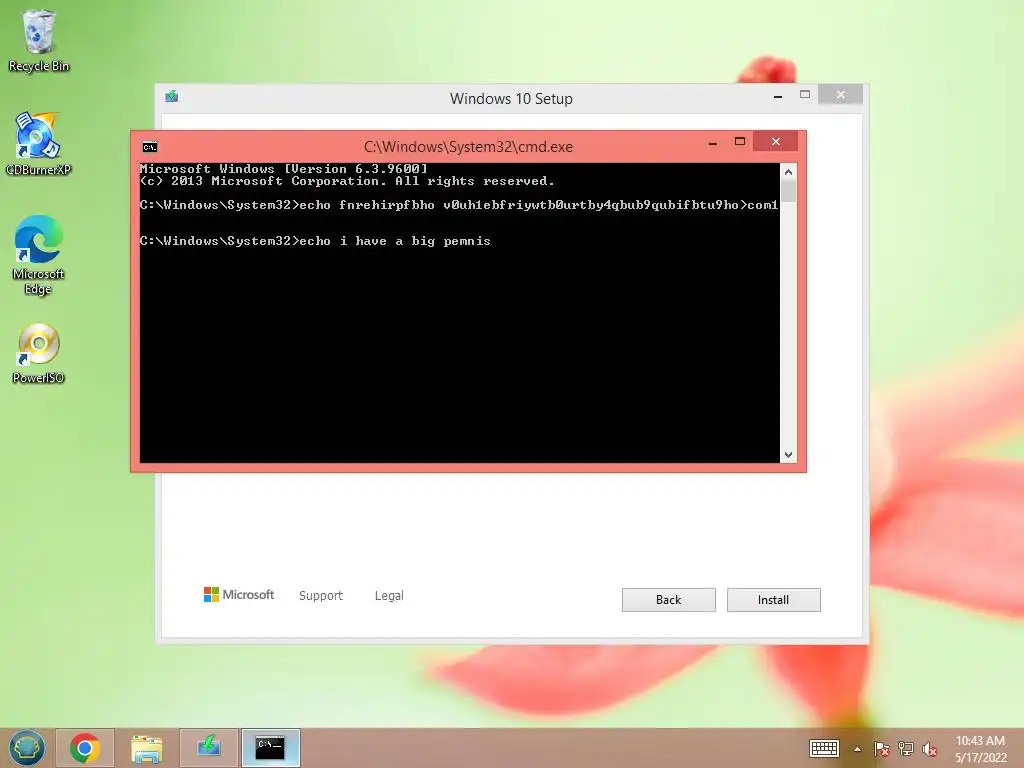
Task: Select the Microsoft Edge desktop shortcut
Action: tap(38, 255)
